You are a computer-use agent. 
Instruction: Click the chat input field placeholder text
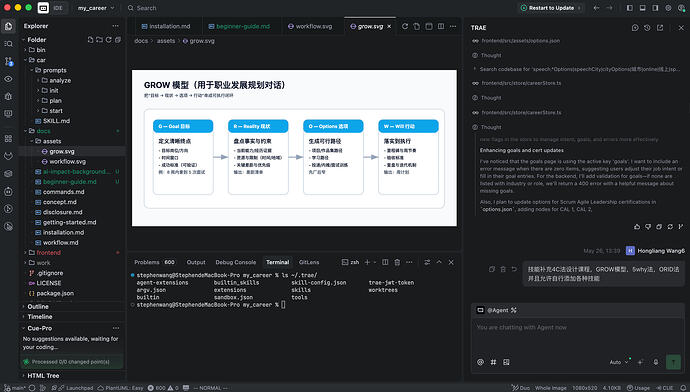521,327
